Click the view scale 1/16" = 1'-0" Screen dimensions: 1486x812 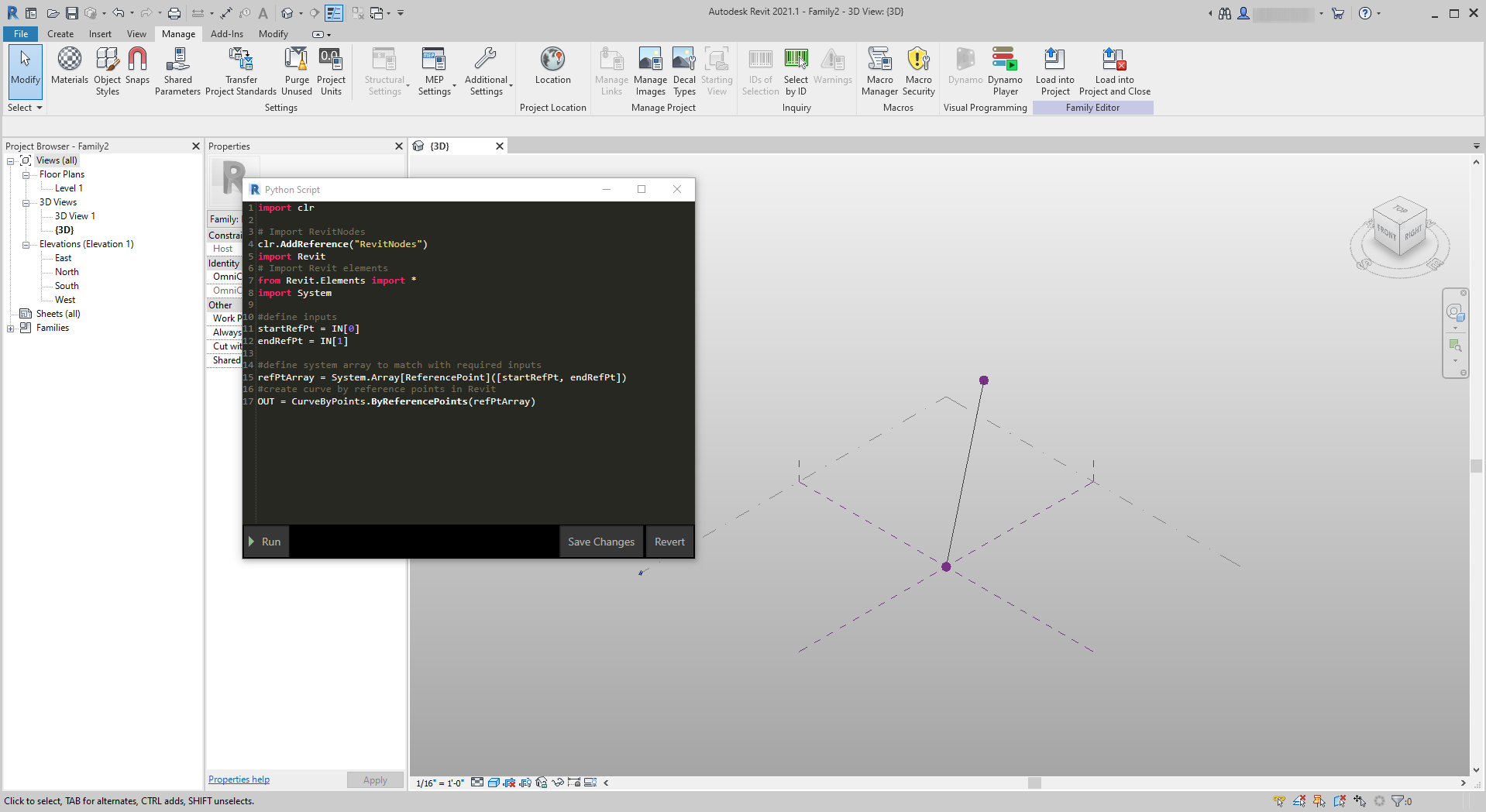pos(439,783)
